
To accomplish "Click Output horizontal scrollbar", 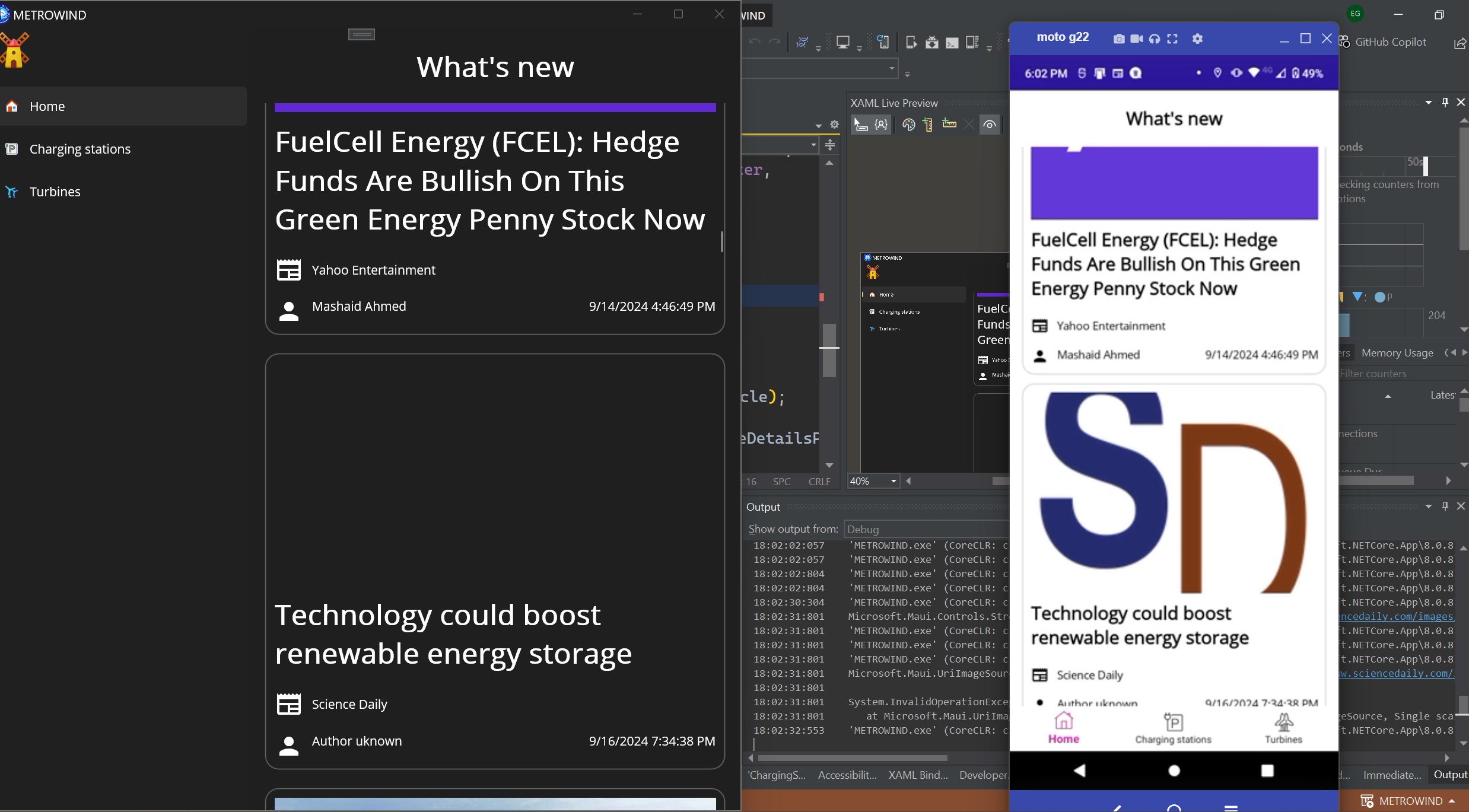I will pyautogui.click(x=852, y=758).
